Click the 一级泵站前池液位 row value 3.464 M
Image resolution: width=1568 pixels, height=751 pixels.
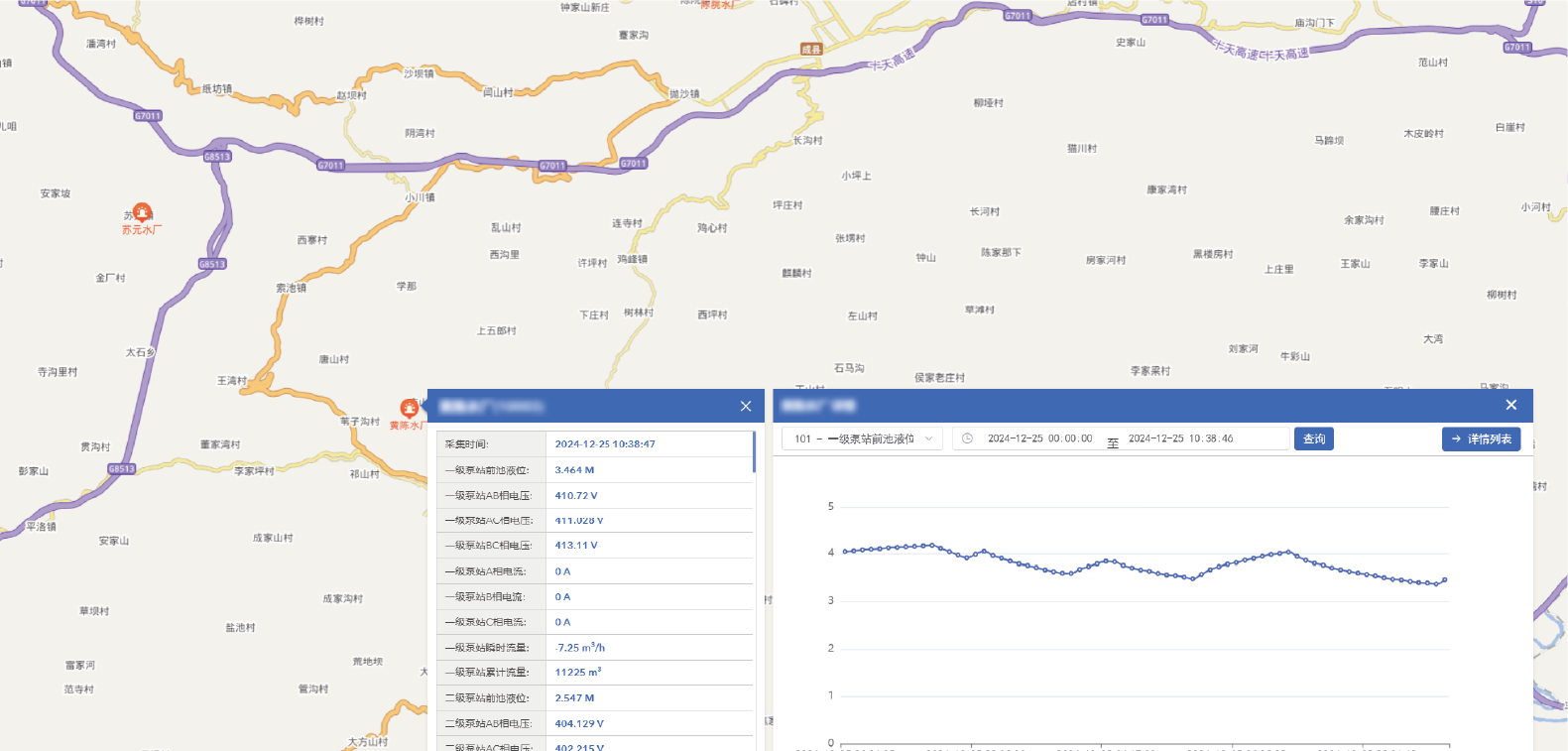pyautogui.click(x=574, y=470)
